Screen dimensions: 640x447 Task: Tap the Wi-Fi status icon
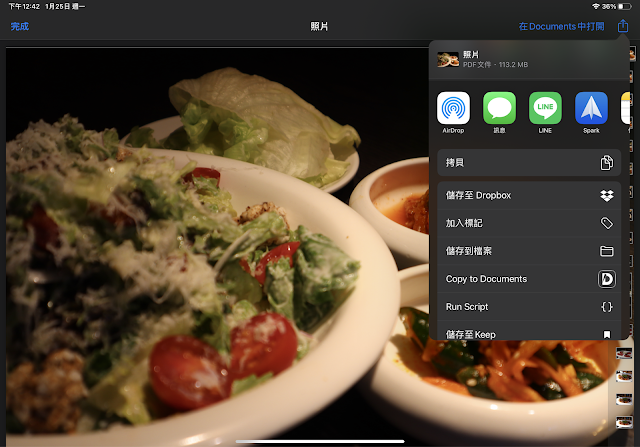click(x=596, y=7)
